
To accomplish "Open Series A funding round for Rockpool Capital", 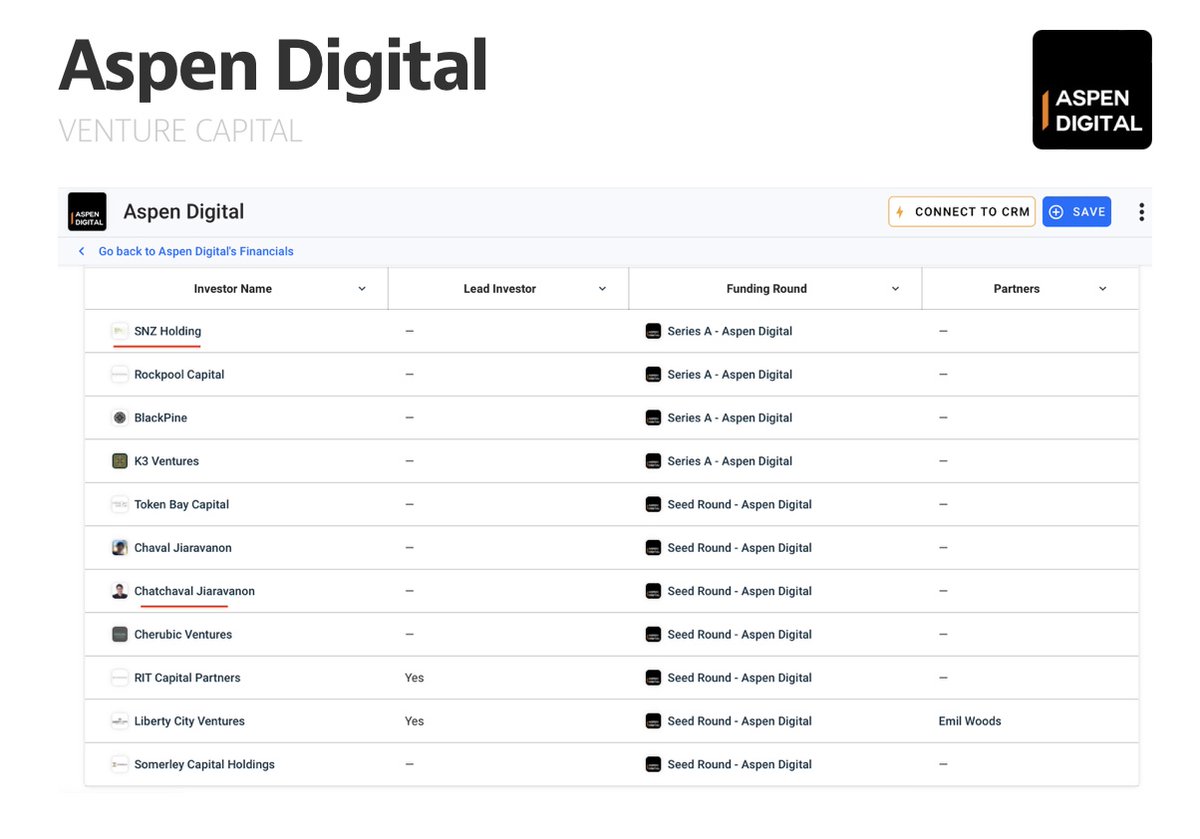I will (729, 375).
